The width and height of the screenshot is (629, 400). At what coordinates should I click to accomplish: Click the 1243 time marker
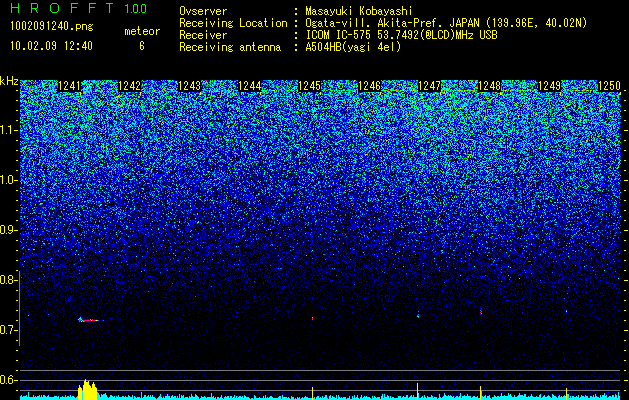(x=189, y=86)
